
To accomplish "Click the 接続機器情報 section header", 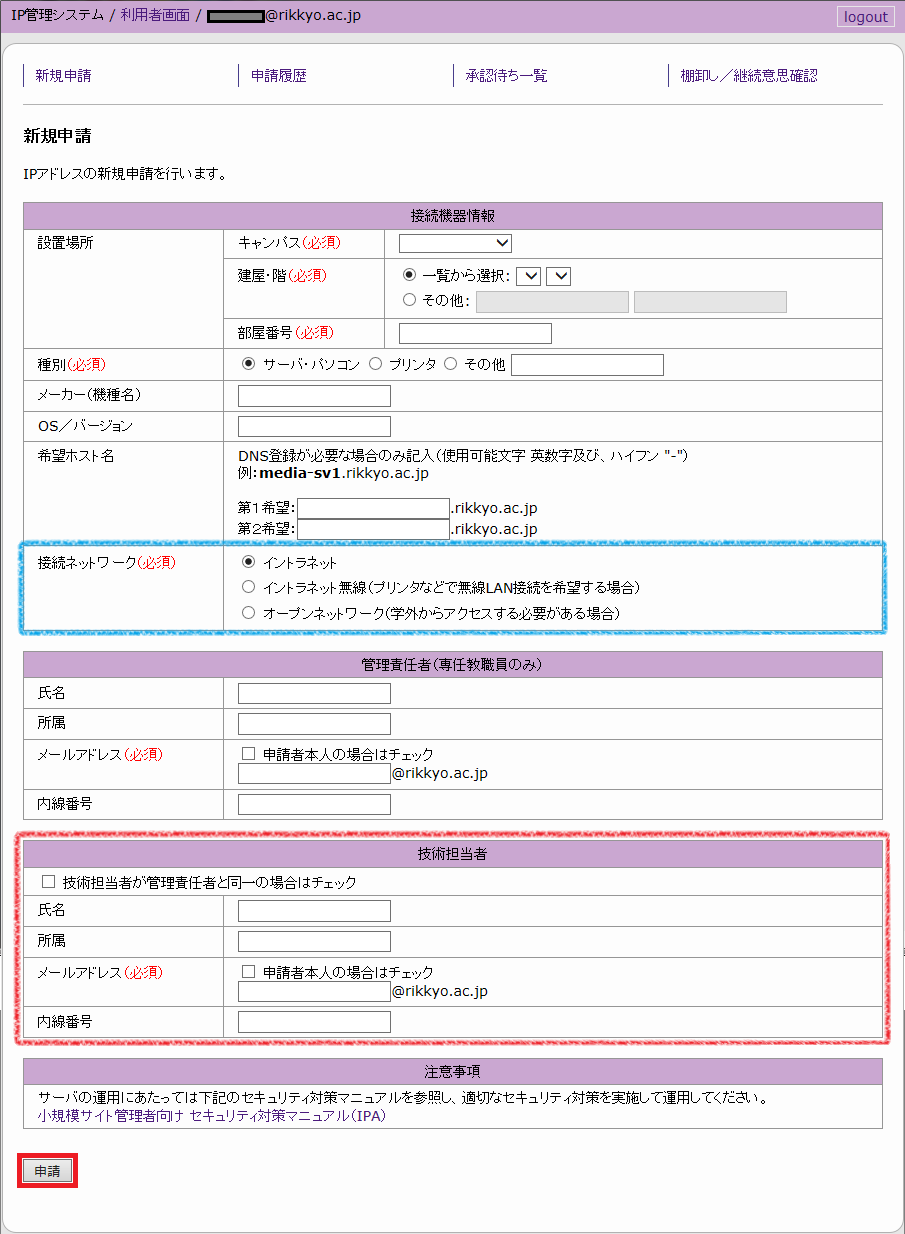I will click(x=453, y=216).
